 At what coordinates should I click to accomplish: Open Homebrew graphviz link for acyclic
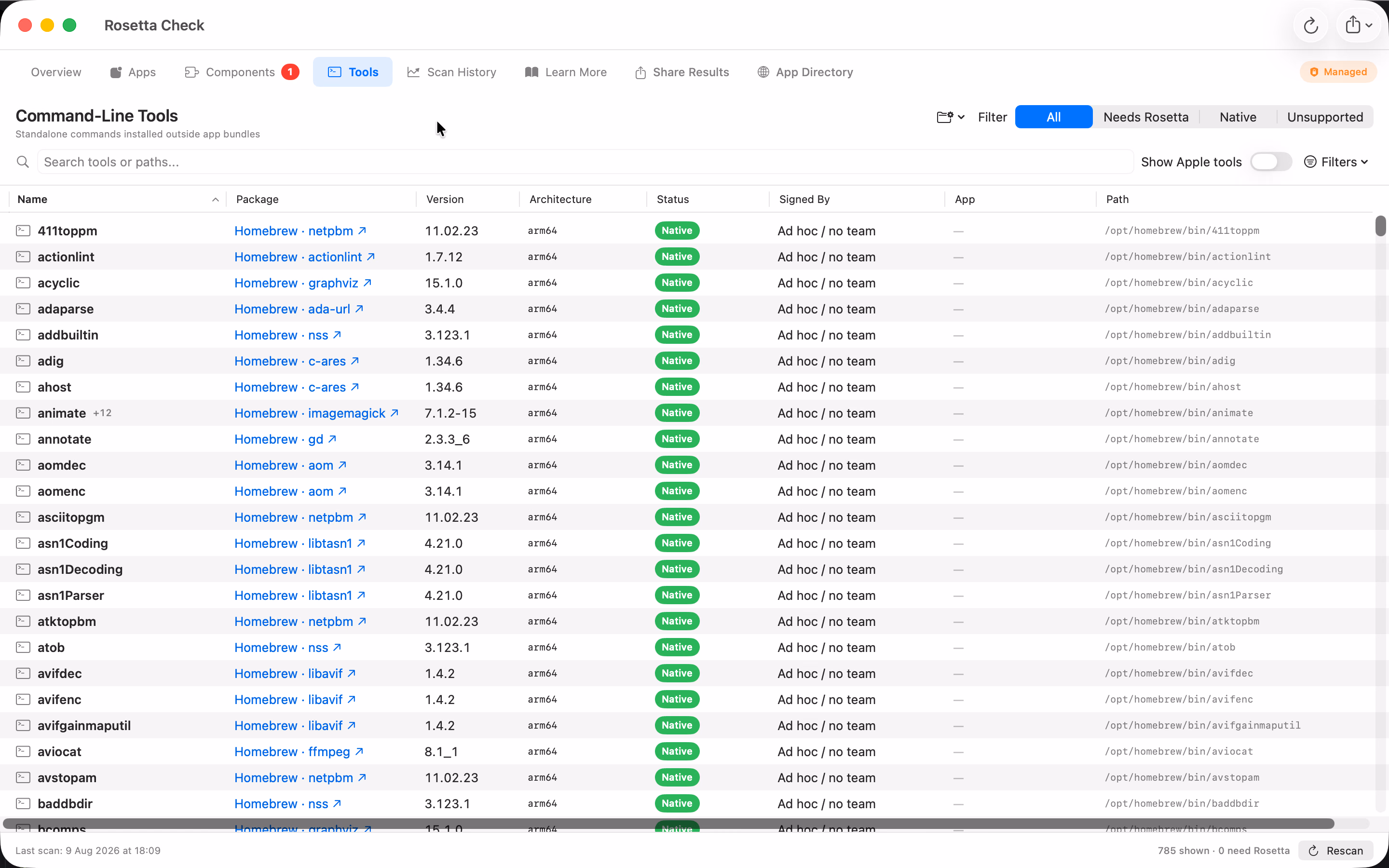pyautogui.click(x=303, y=283)
